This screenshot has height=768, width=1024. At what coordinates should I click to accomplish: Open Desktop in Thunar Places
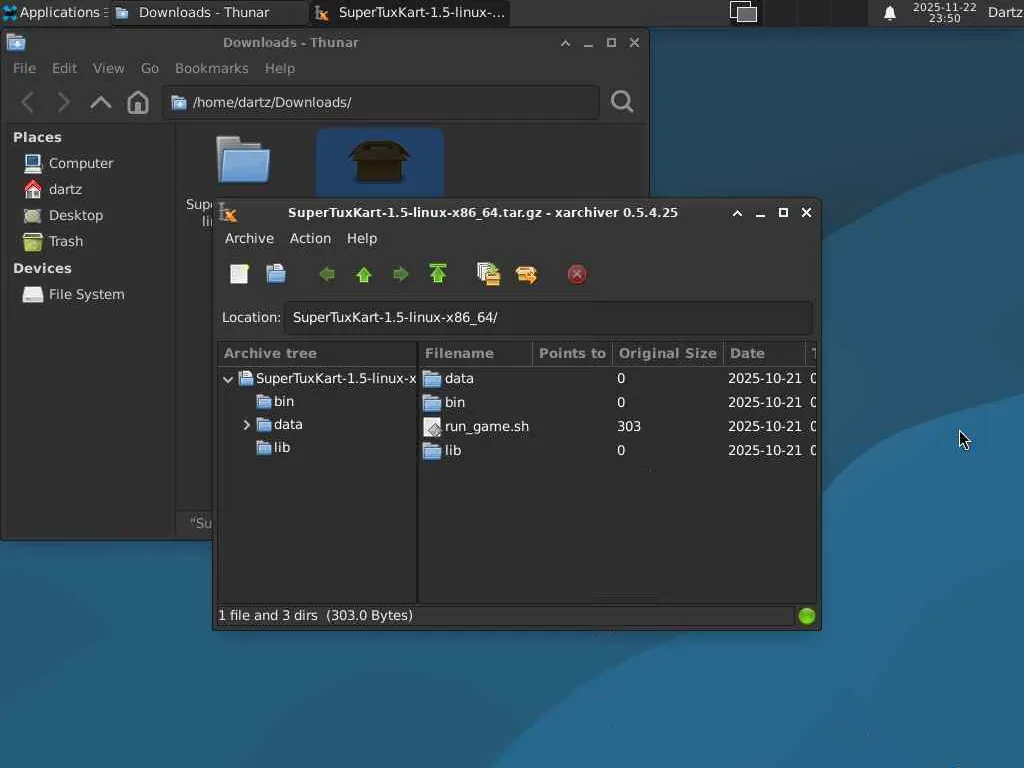pos(63,216)
